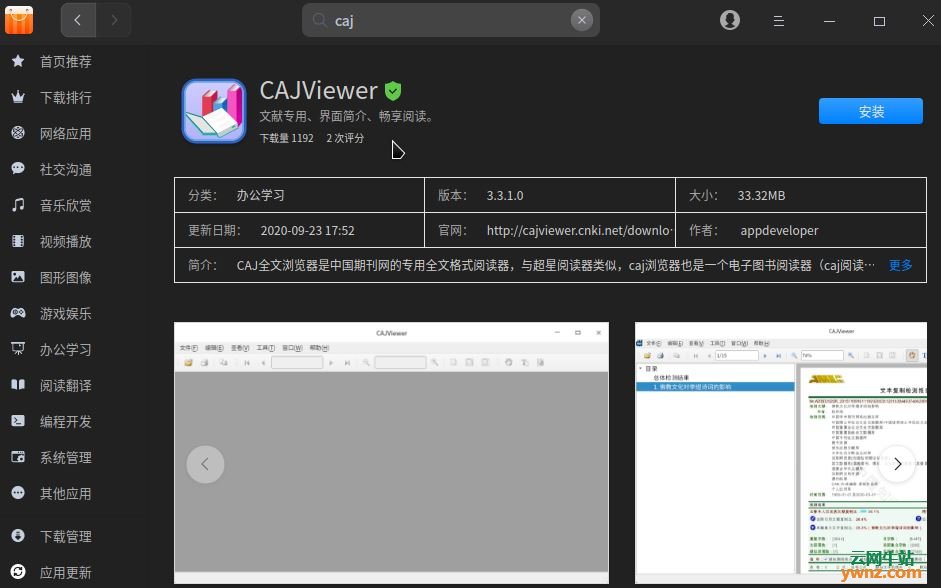Select 网络应用 in the sidebar
941x588 pixels.
(65, 133)
